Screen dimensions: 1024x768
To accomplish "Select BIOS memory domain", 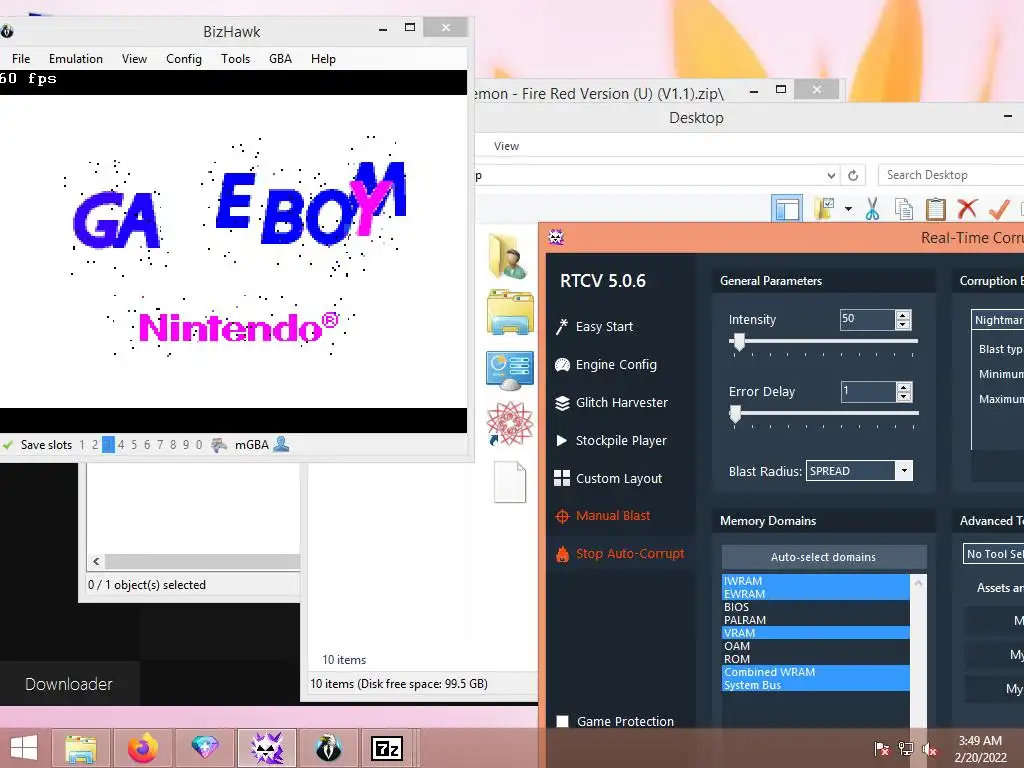I will [815, 607].
